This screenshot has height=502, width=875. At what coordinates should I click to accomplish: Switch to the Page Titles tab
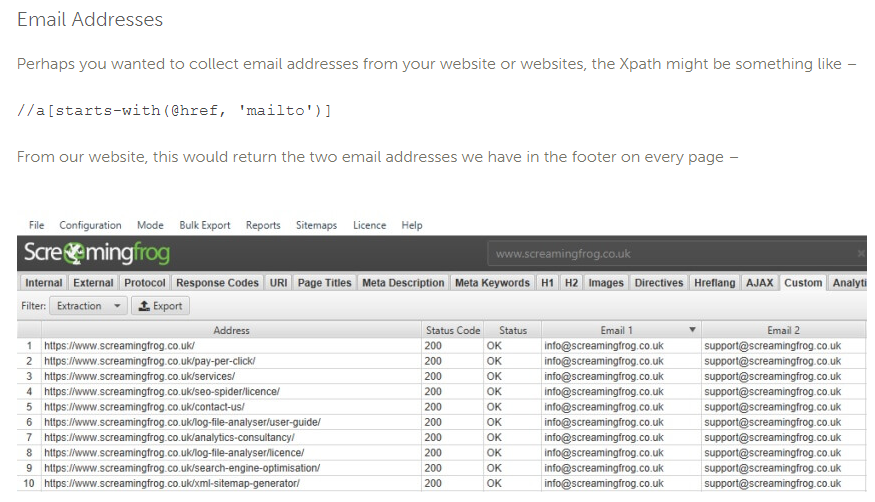(x=324, y=283)
